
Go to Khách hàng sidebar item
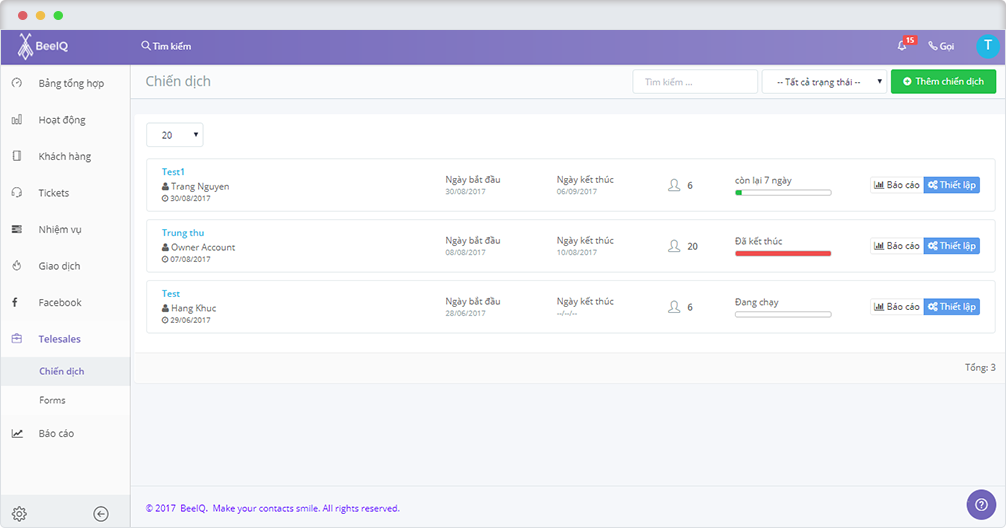(x=64, y=156)
